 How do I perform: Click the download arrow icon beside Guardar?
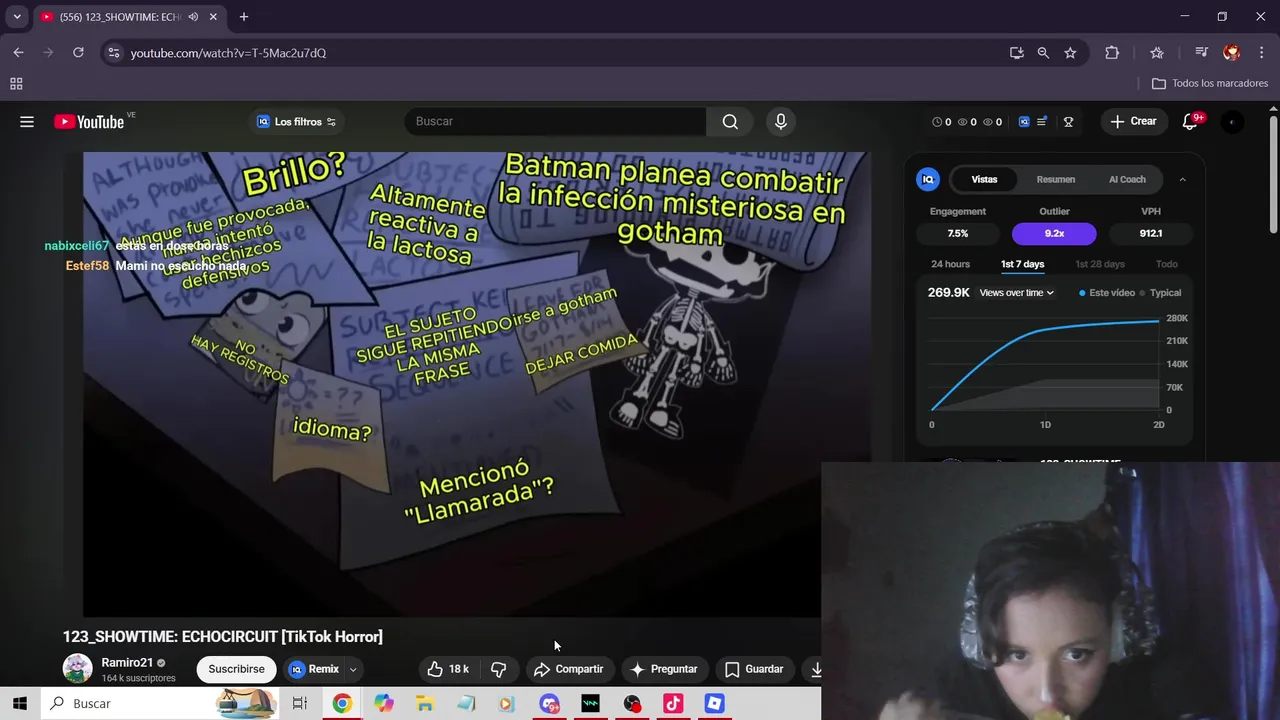pyautogui.click(x=816, y=669)
